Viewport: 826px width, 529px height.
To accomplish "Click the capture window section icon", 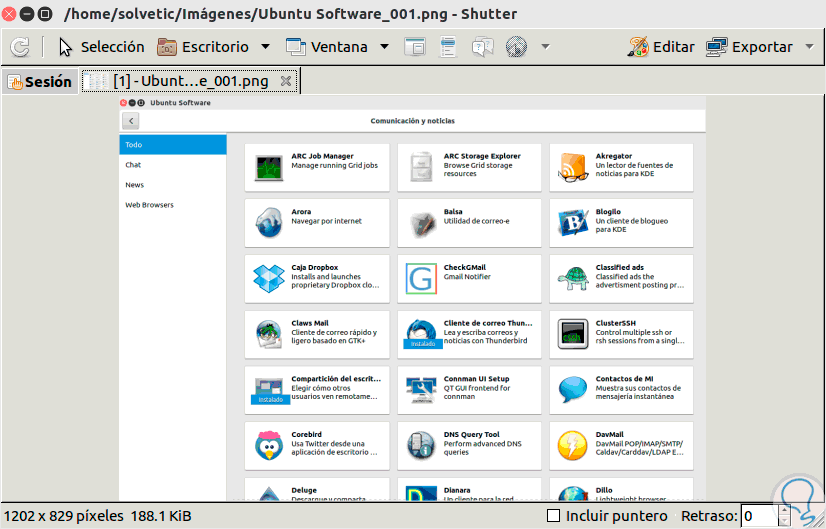I will point(415,47).
